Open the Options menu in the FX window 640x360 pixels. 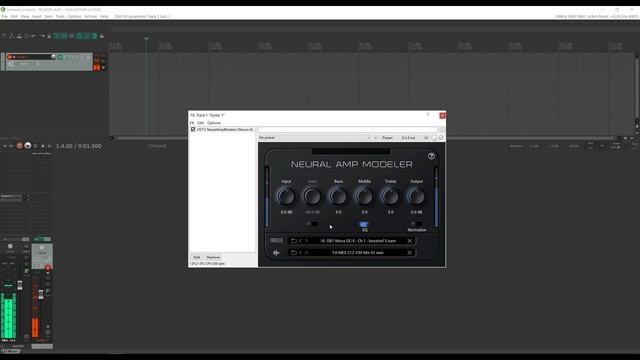(214, 123)
